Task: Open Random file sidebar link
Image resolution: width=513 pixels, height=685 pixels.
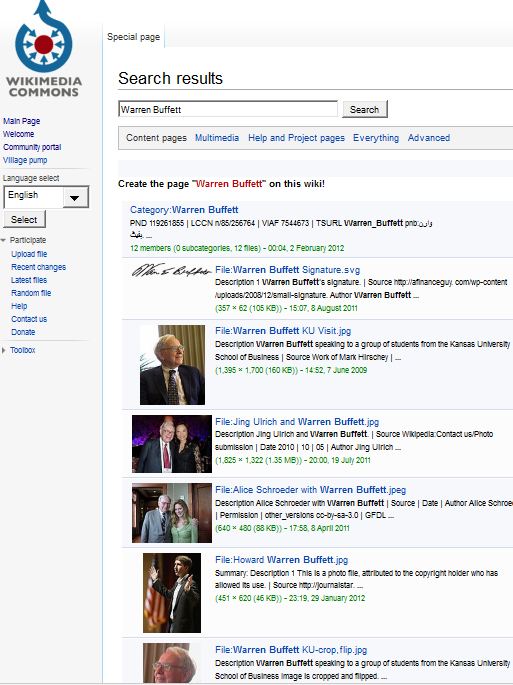Action: (31, 293)
